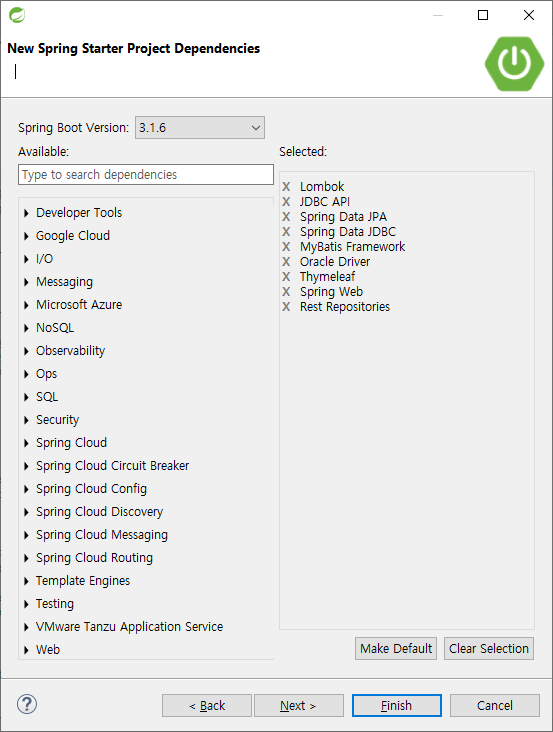Screen dimensions: 553x732
Task: Expand the I/O category arrow
Action: pos(26,259)
